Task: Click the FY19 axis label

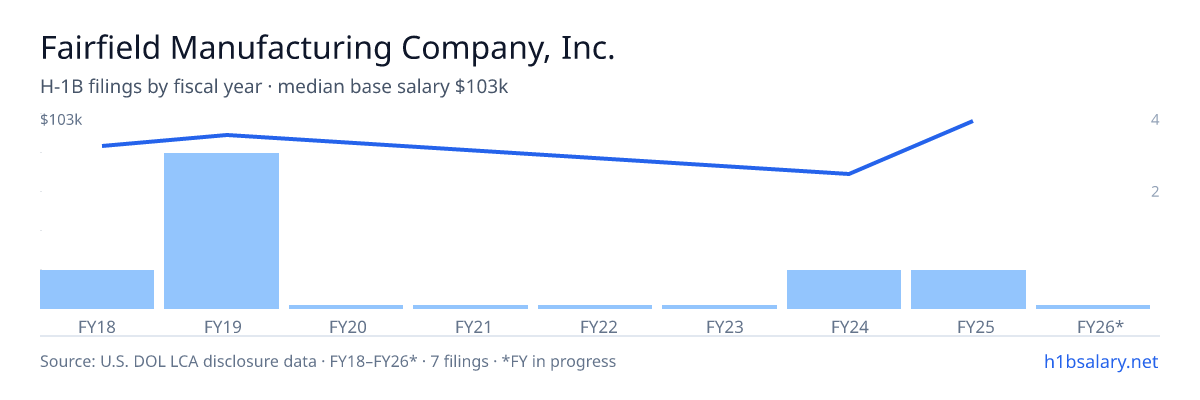Action: [x=221, y=326]
